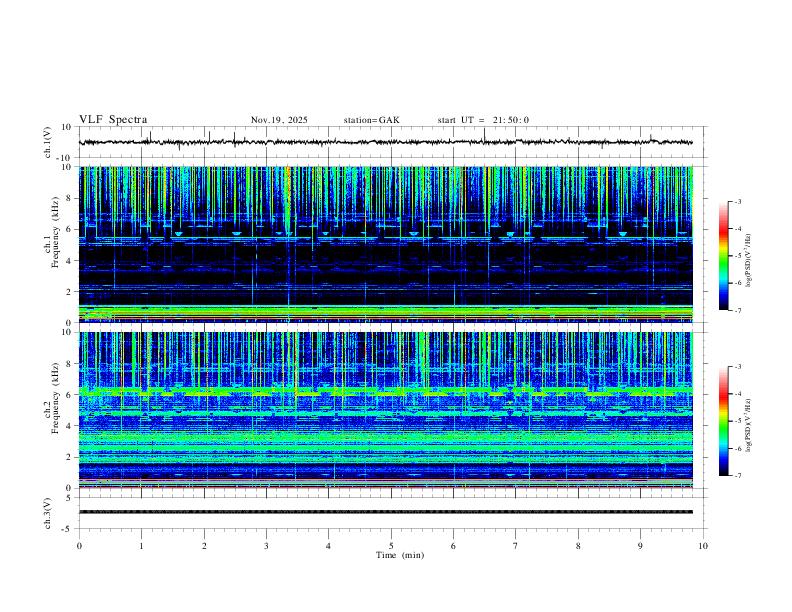Click the ch.2 "Frequency (kHz)" axis label
The image size is (792, 612).
(x=56, y=397)
